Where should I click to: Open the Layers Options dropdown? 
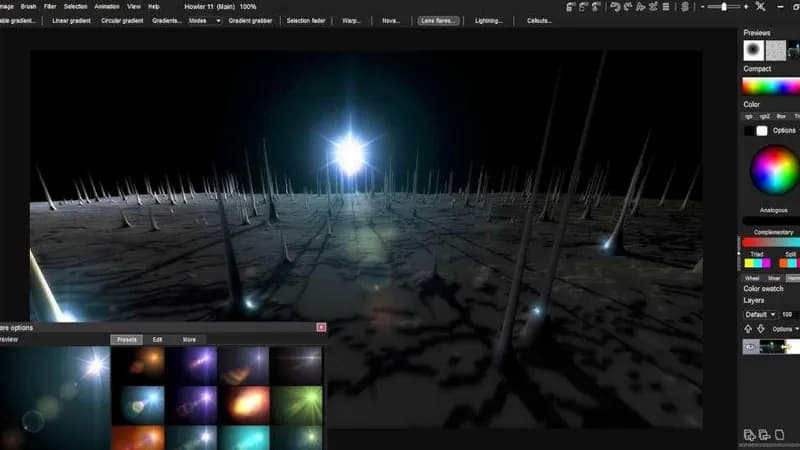pos(785,329)
